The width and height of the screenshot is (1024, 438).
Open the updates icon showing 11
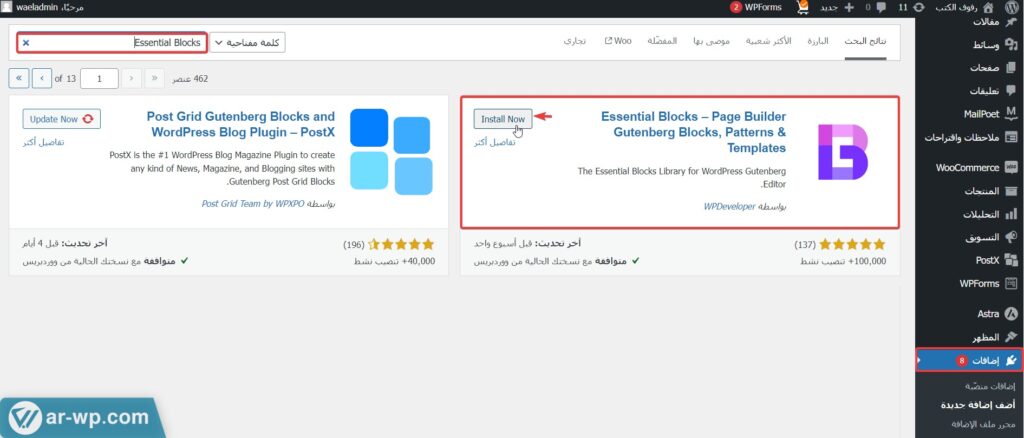coord(919,7)
